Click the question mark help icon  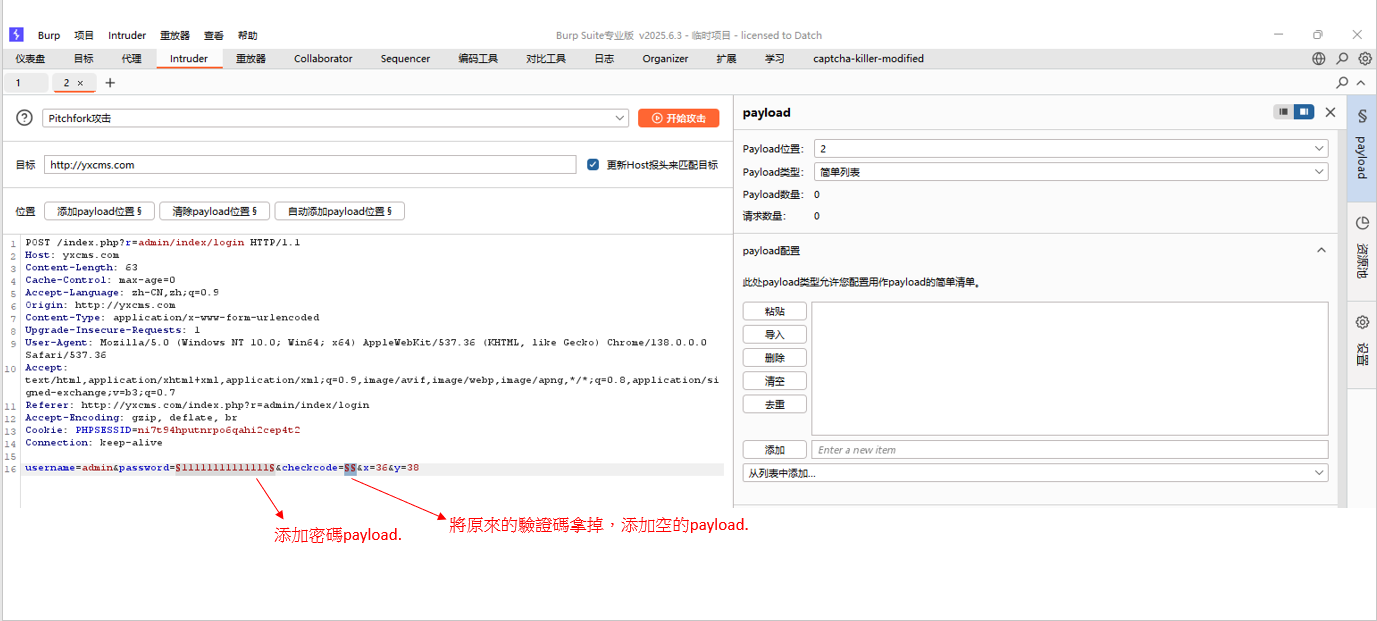point(25,118)
